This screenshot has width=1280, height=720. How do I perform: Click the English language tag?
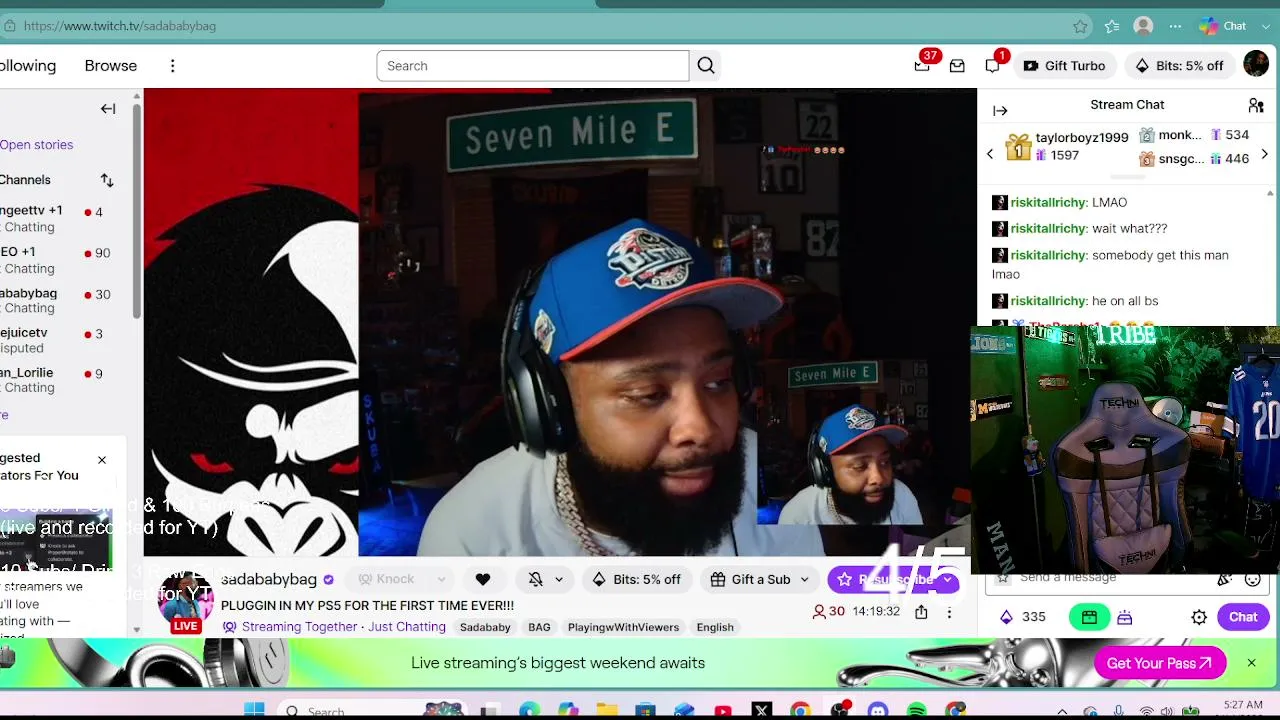715,627
